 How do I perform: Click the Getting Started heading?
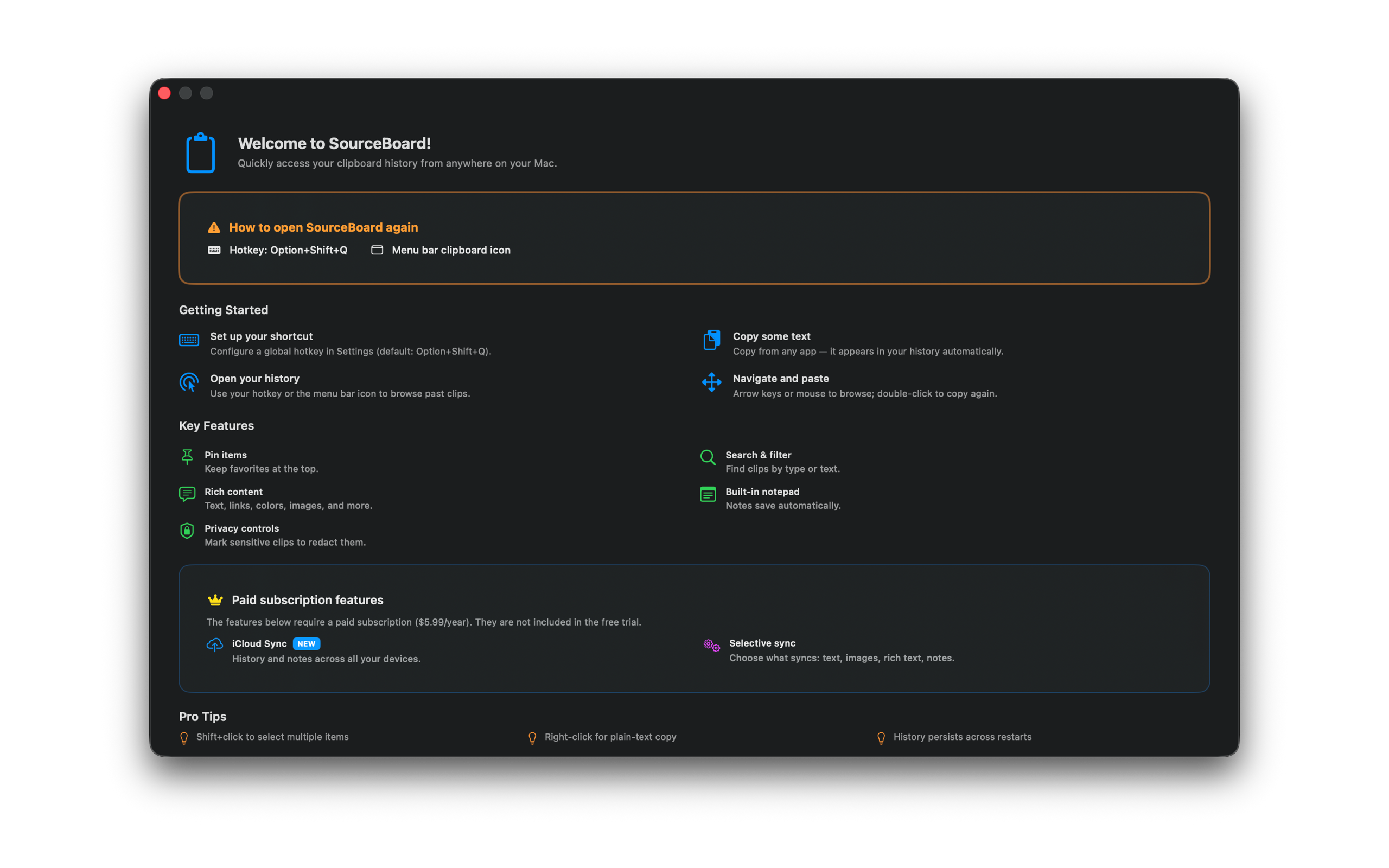[224, 310]
